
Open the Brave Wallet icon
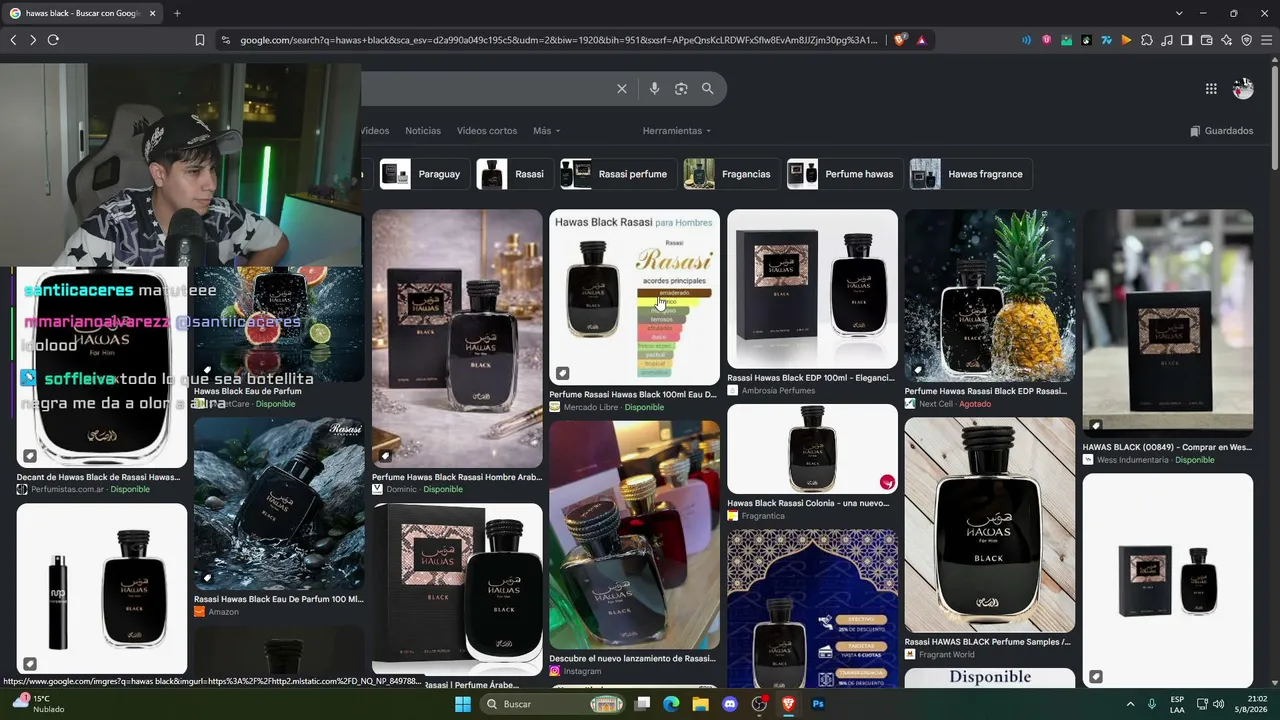tap(1207, 40)
